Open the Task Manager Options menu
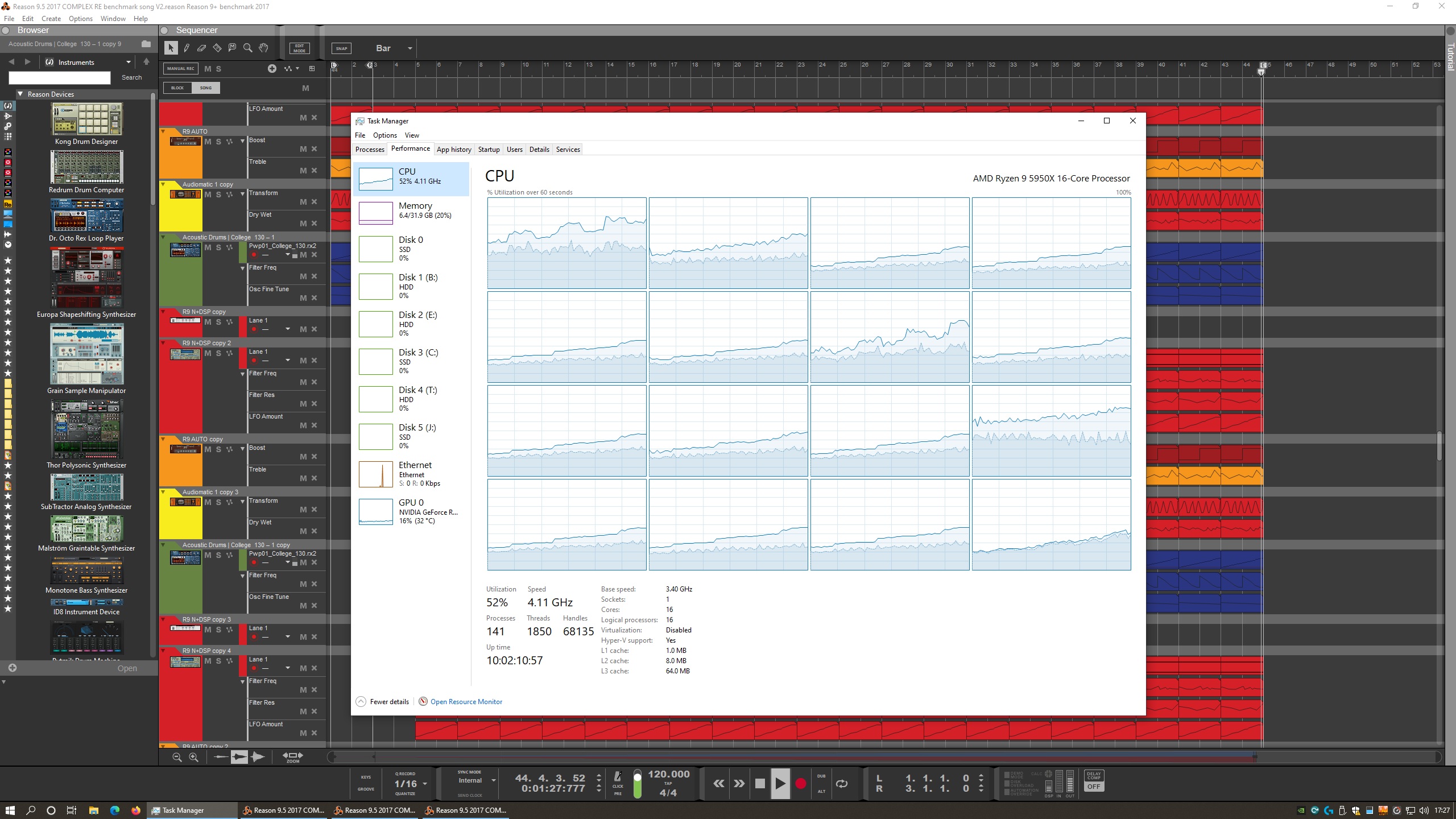The image size is (1456, 819). pos(384,135)
